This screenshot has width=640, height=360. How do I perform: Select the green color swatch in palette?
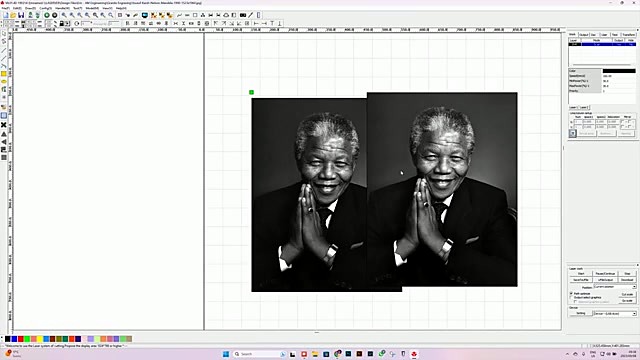(27, 339)
